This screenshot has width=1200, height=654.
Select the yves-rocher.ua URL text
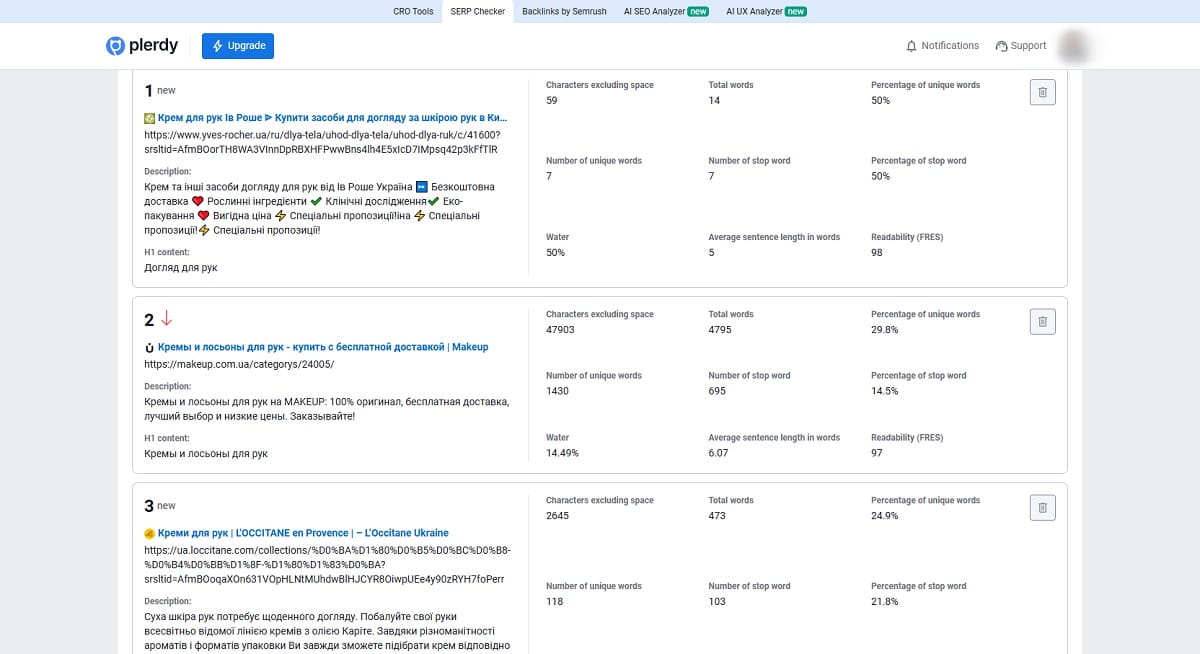point(322,142)
